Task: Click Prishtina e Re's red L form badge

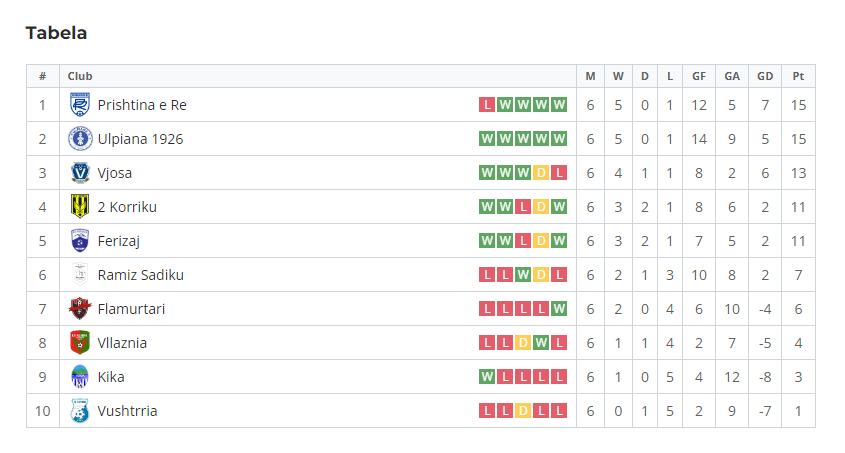Action: coord(487,105)
